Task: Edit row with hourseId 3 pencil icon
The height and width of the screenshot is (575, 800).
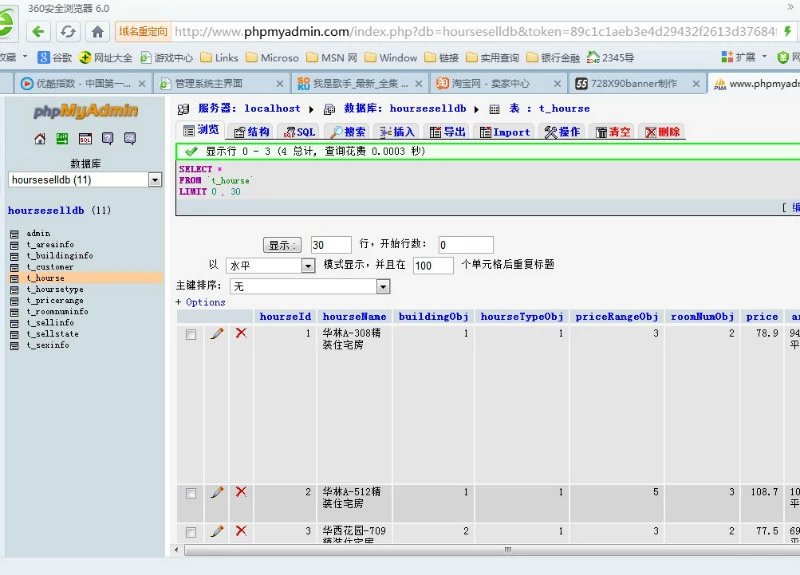Action: tap(217, 531)
